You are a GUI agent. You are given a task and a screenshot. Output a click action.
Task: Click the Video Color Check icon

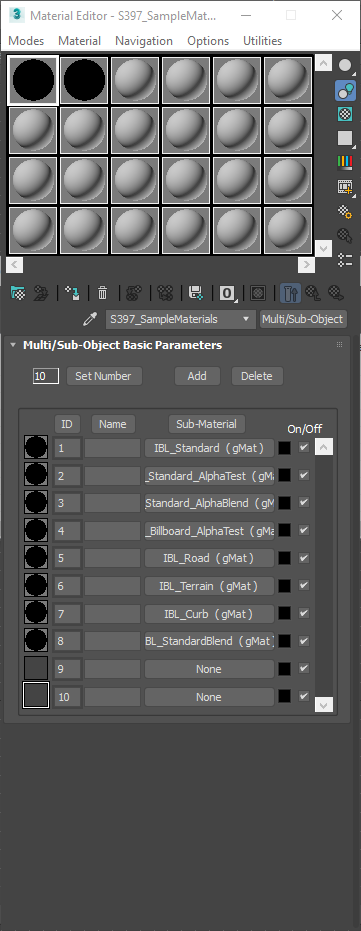345,163
